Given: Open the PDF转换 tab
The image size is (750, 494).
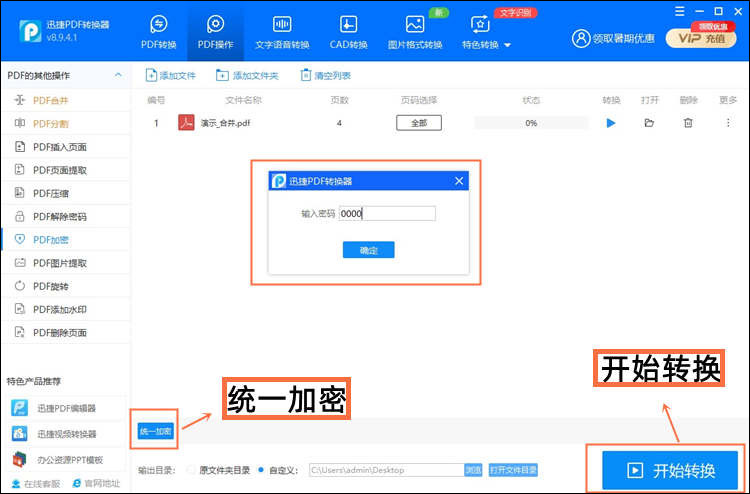Looking at the screenshot, I should (159, 32).
